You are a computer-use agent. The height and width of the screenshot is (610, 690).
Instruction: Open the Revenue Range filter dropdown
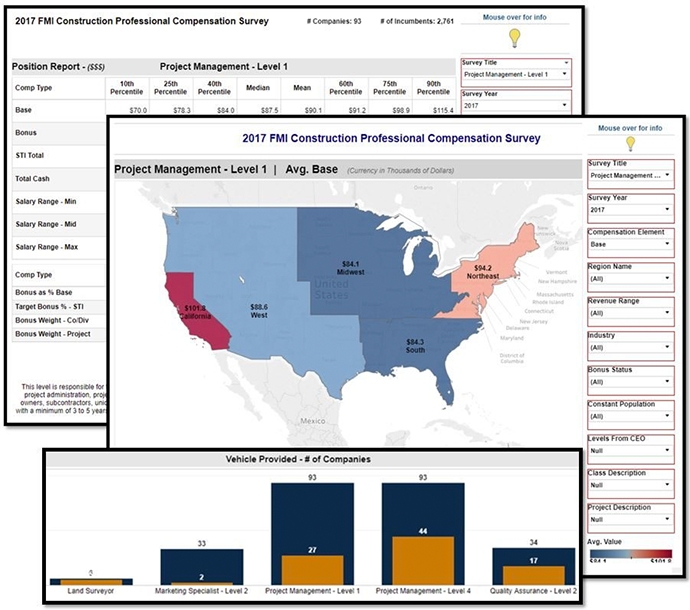coord(630,313)
